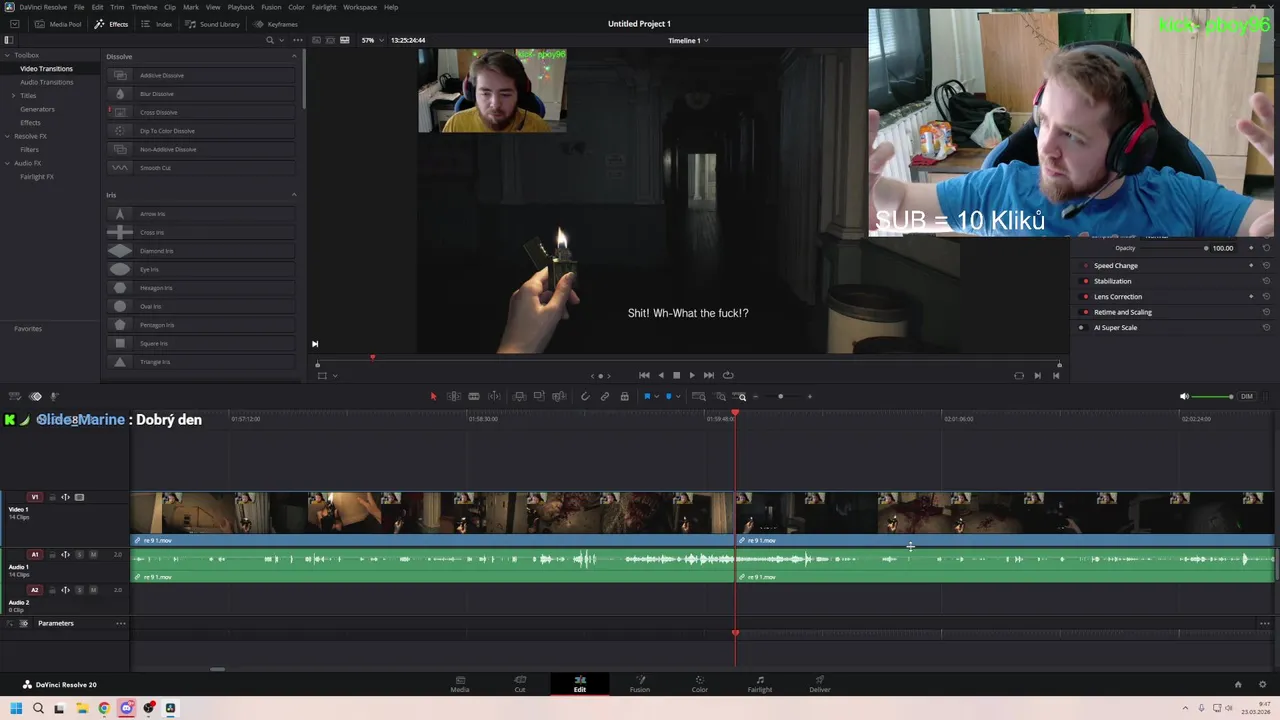Open the effects search options dropdown arrow
The width and height of the screenshot is (1280, 720).
pos(282,40)
